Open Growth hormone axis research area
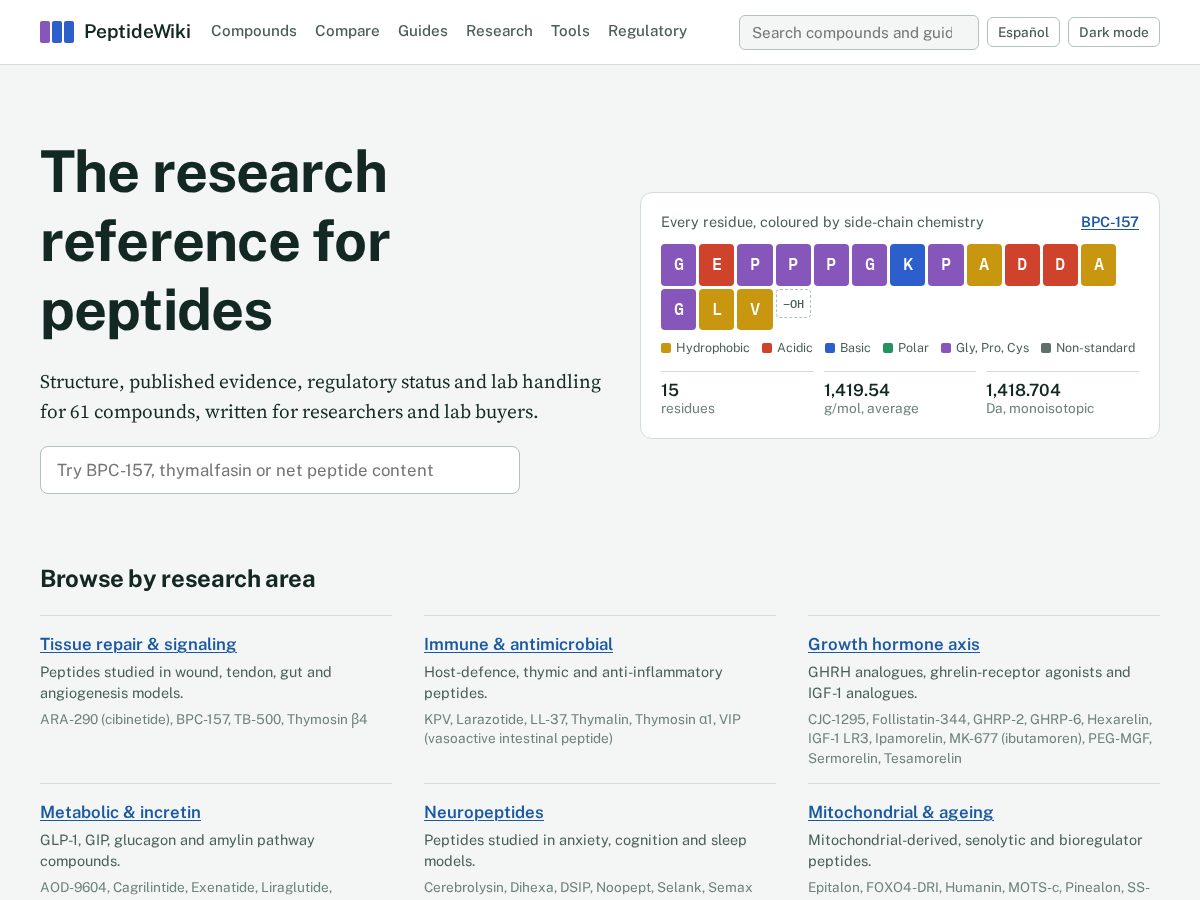The width and height of the screenshot is (1200, 900). tap(894, 644)
